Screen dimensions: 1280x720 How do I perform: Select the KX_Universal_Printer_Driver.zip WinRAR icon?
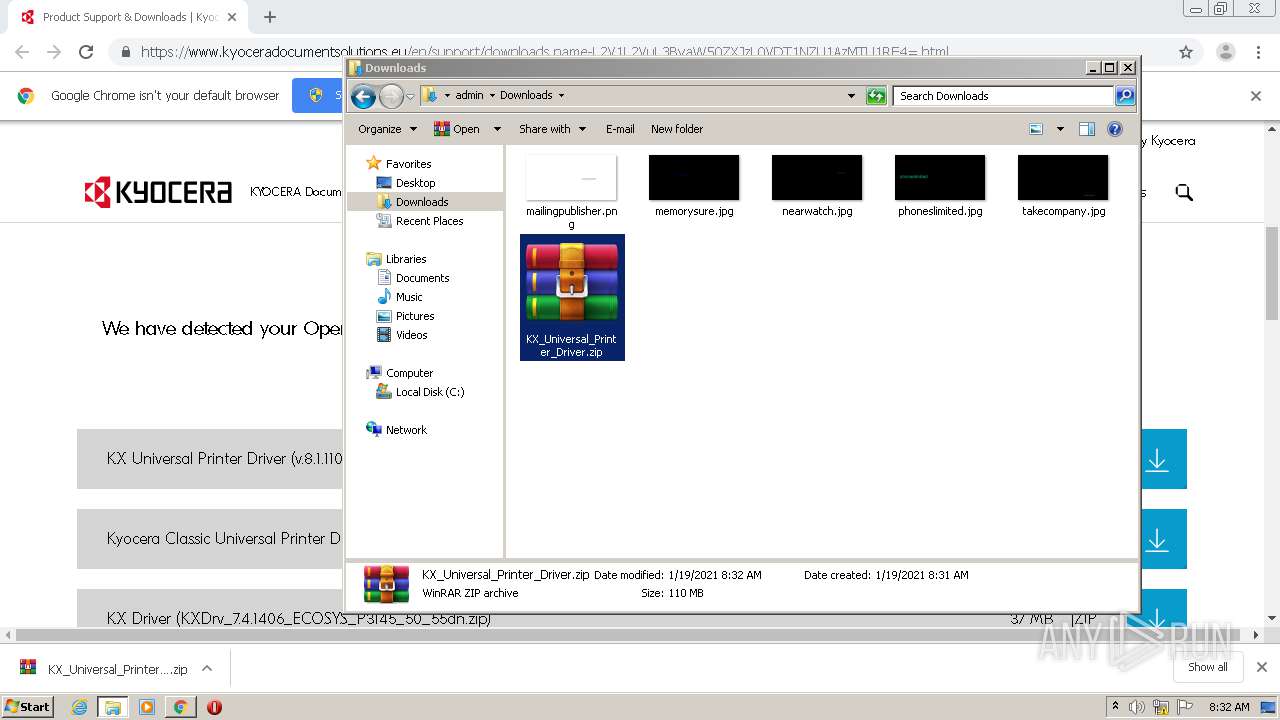point(572,281)
